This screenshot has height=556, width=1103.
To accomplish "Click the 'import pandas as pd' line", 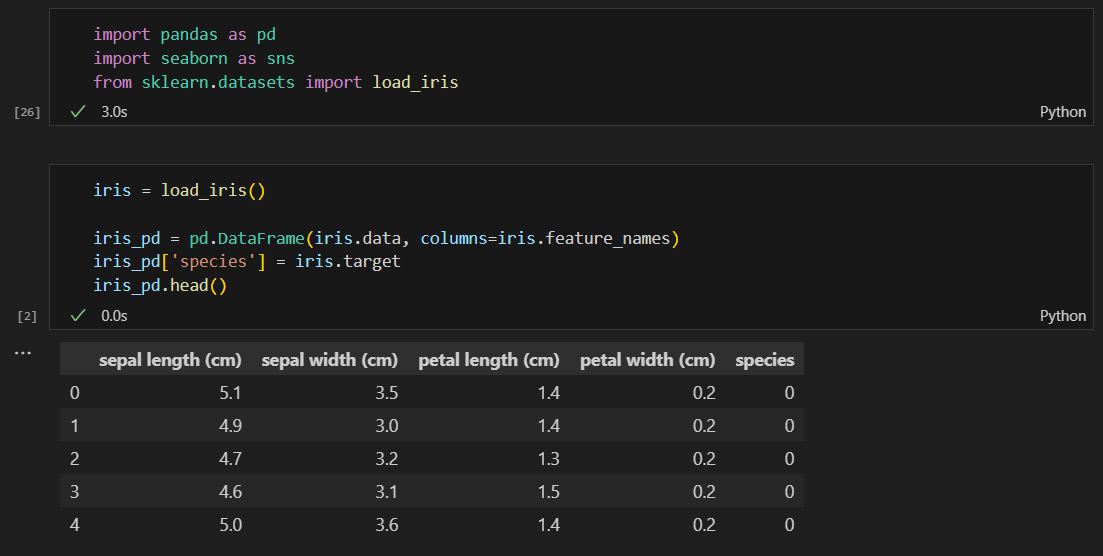I will coord(184,34).
